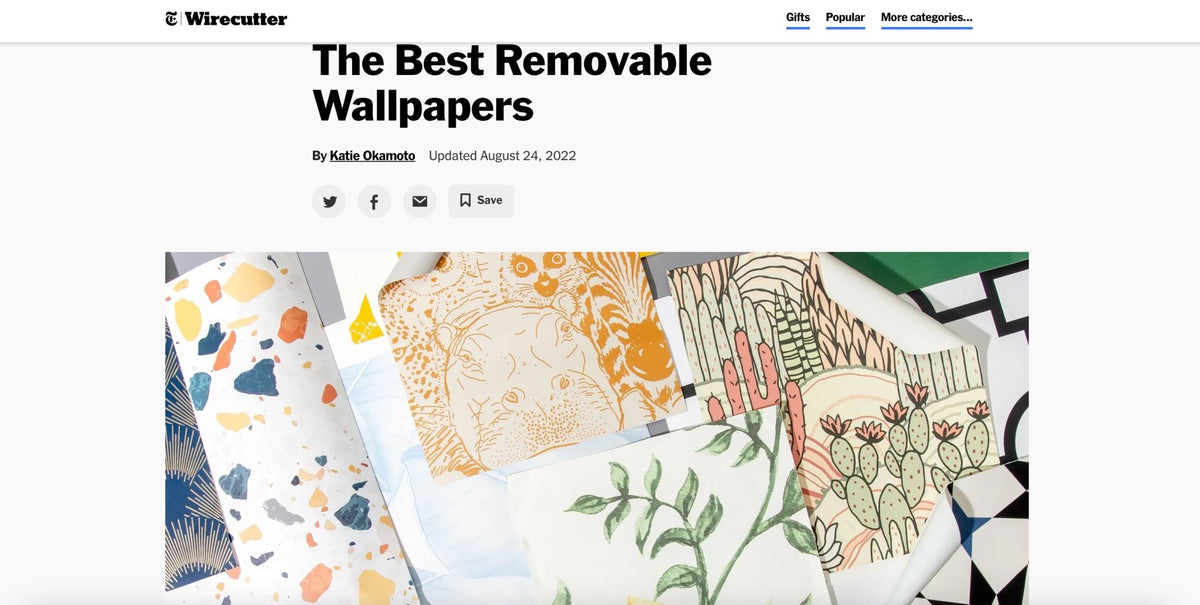The image size is (1200, 605).
Task: Open the Wirecutter home logo
Action: pyautogui.click(x=236, y=18)
